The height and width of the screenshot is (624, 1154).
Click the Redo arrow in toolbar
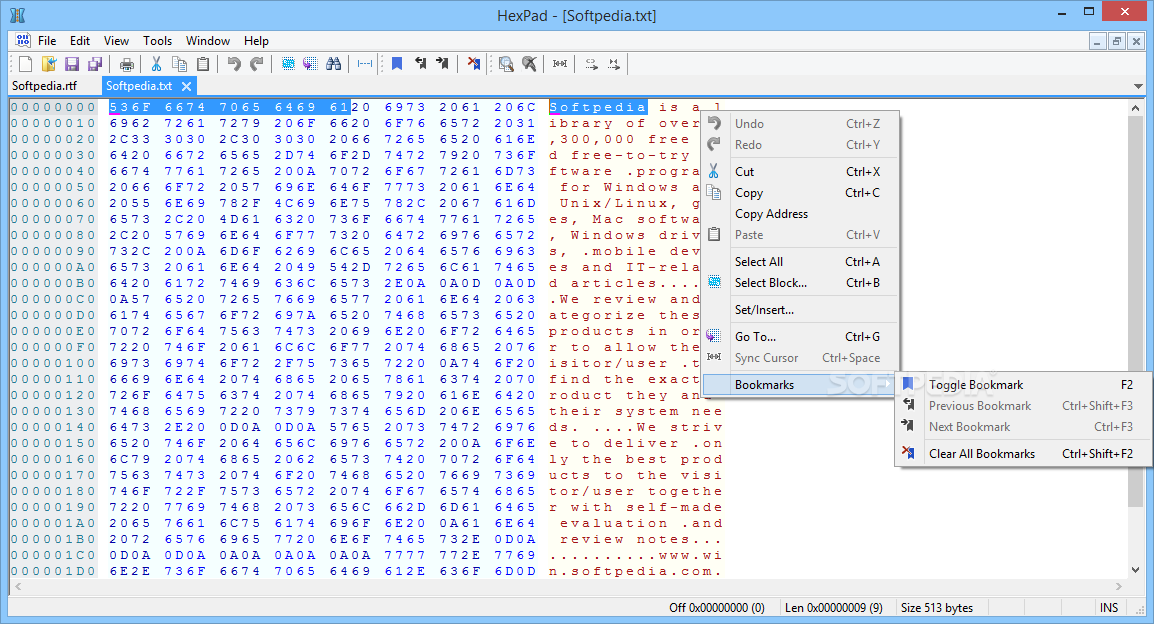point(257,64)
